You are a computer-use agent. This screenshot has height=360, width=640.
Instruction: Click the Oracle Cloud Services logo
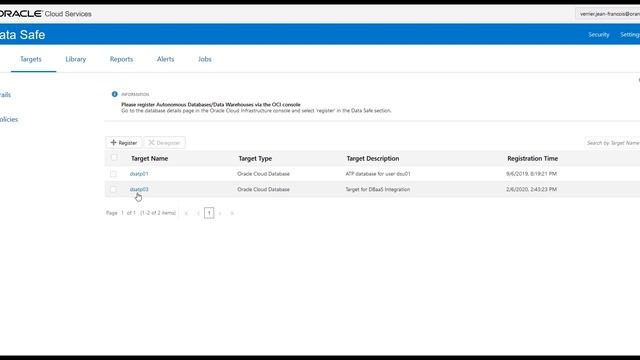(45, 14)
